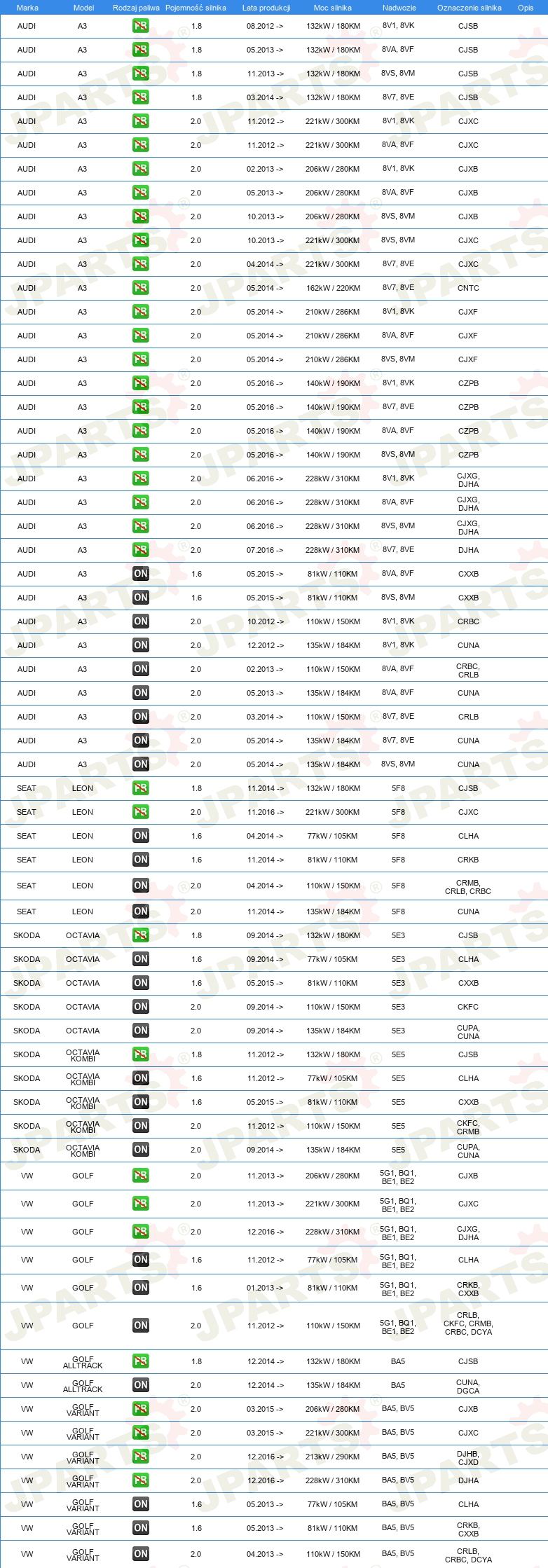548x1568 pixels.
Task: Click the Model column header
Action: click(83, 8)
